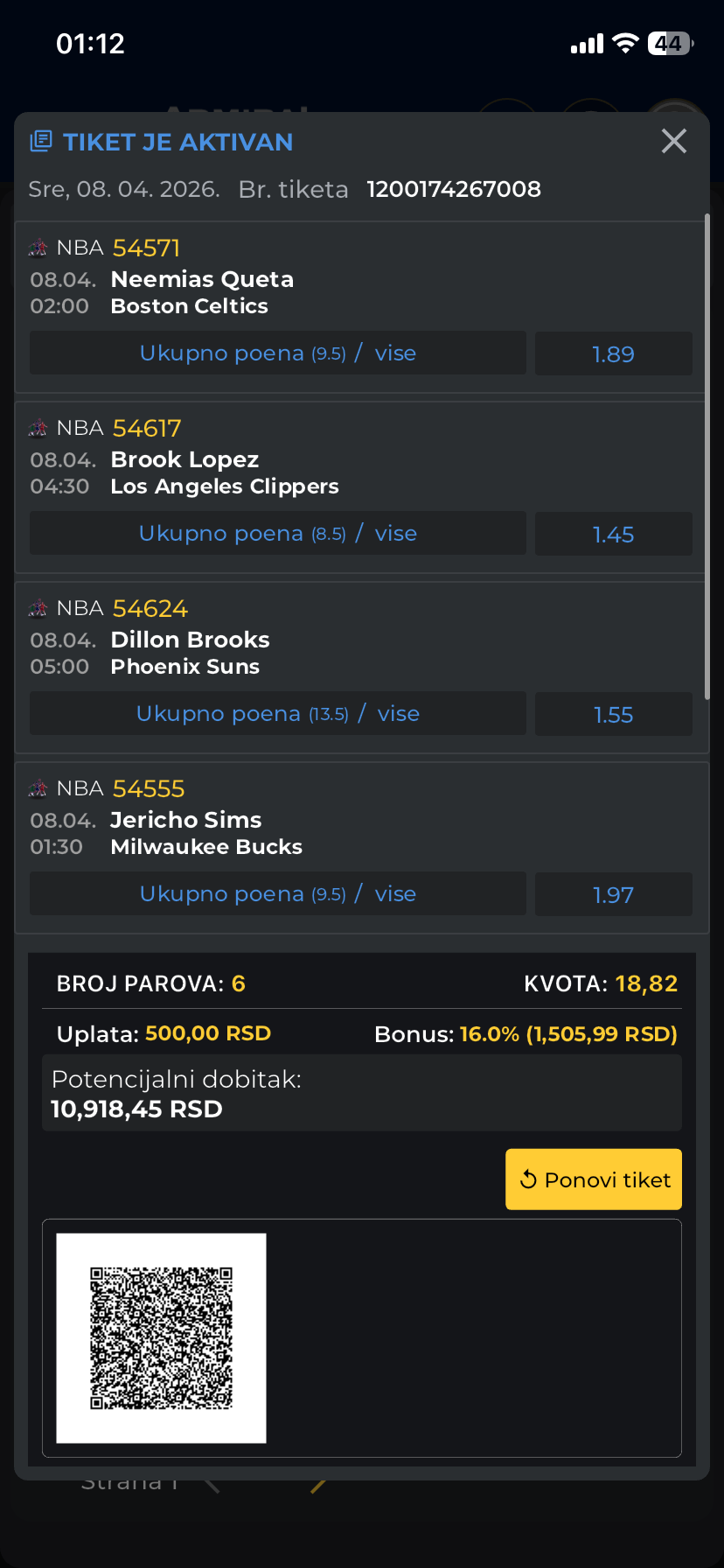The height and width of the screenshot is (1568, 724).
Task: Tap the NBA icon beside code 54555
Action: 38,789
